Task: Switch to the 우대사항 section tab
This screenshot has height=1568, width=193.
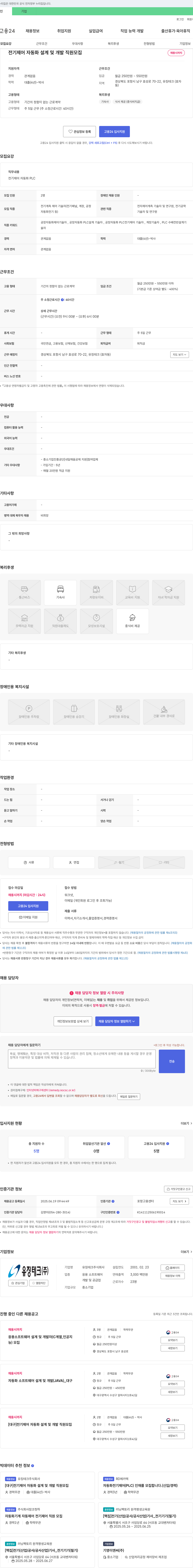Action: pos(77,44)
